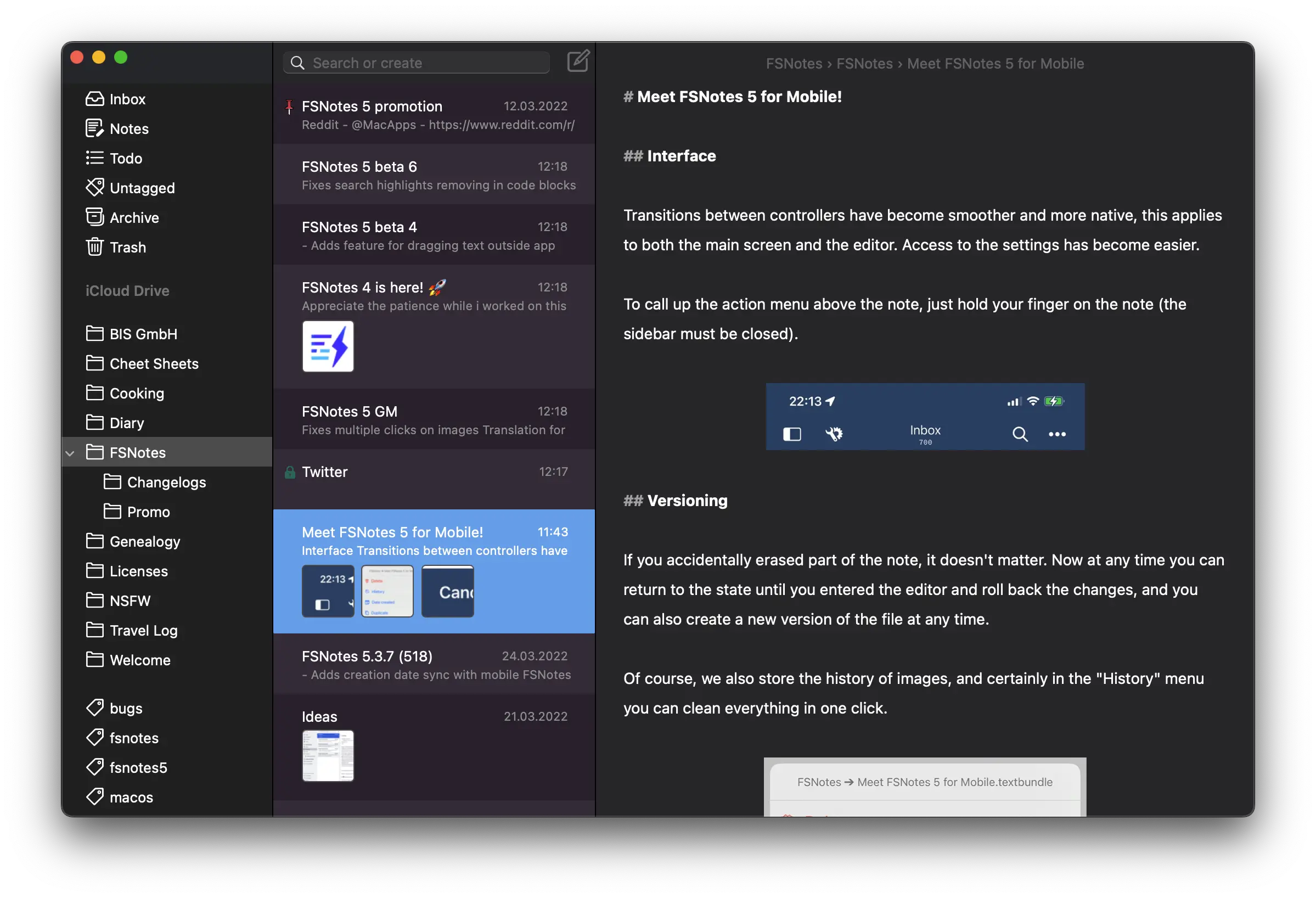Click the Canc thumbnail in selected note
Screen dimensions: 1316x898
[448, 591]
